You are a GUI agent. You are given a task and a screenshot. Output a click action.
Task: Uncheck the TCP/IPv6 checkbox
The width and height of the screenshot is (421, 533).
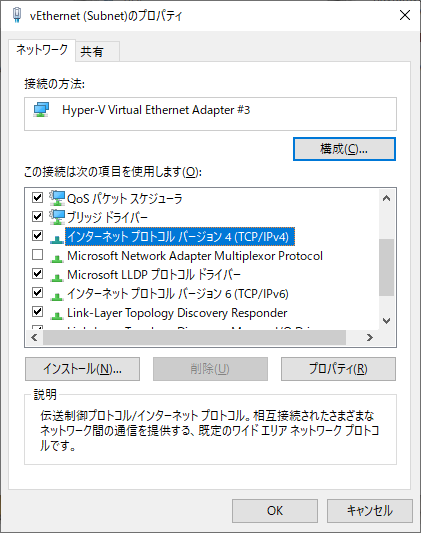(37, 292)
